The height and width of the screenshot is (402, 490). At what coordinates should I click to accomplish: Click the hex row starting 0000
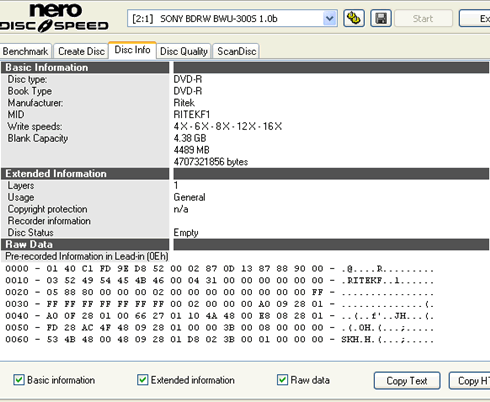(219, 269)
